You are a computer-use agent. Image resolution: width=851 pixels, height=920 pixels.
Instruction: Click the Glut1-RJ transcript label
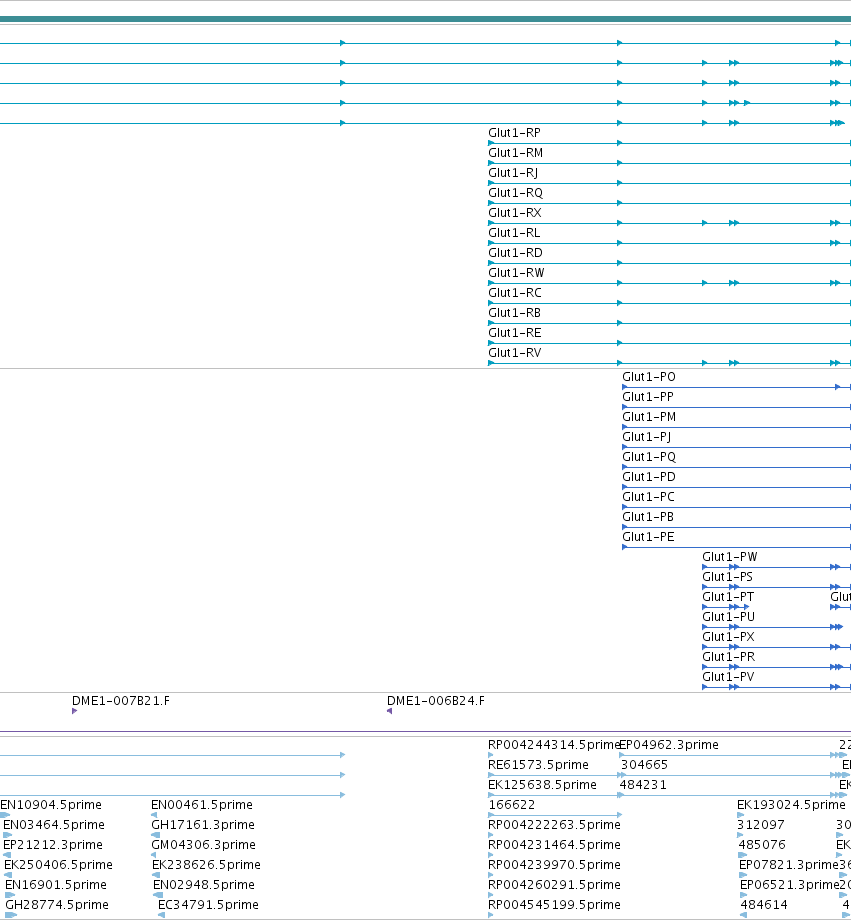click(513, 173)
